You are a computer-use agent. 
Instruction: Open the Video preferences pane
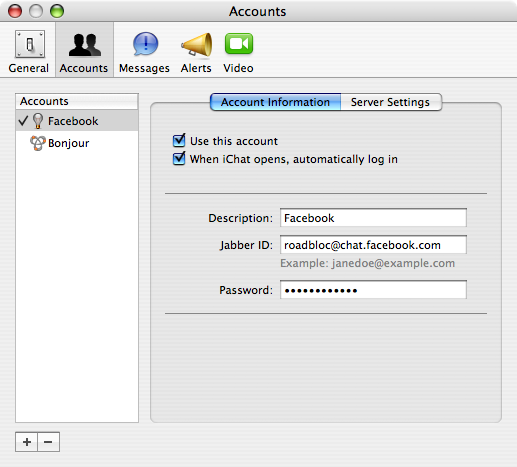pyautogui.click(x=238, y=51)
